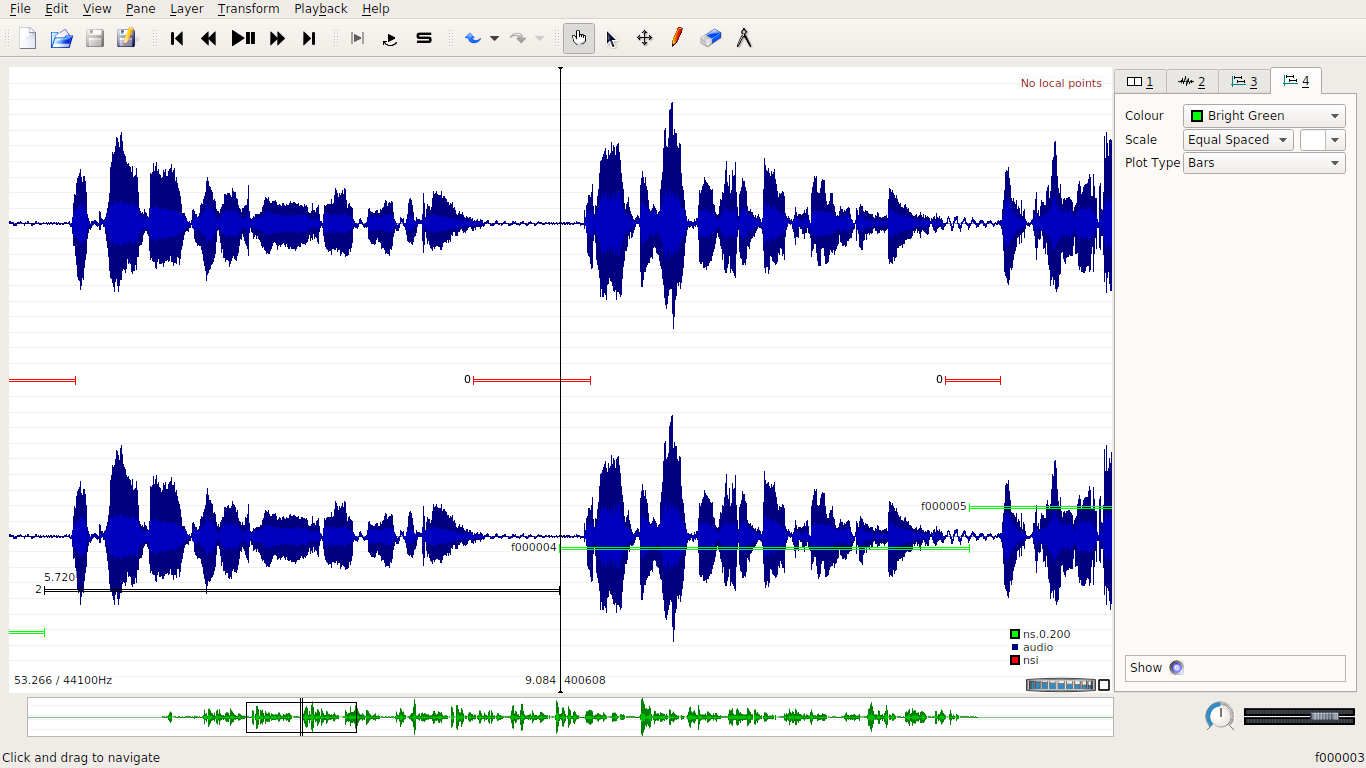The width and height of the screenshot is (1366, 768).
Task: Select the Measure tool
Action: pos(744,38)
